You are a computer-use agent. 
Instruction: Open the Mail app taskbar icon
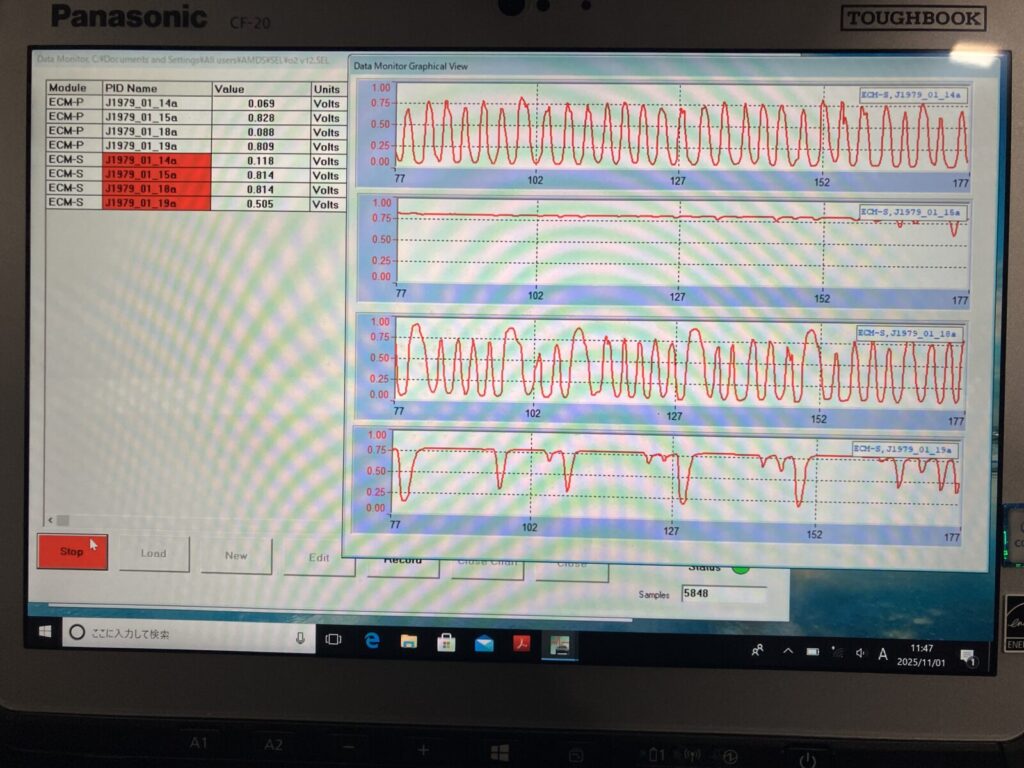click(484, 644)
